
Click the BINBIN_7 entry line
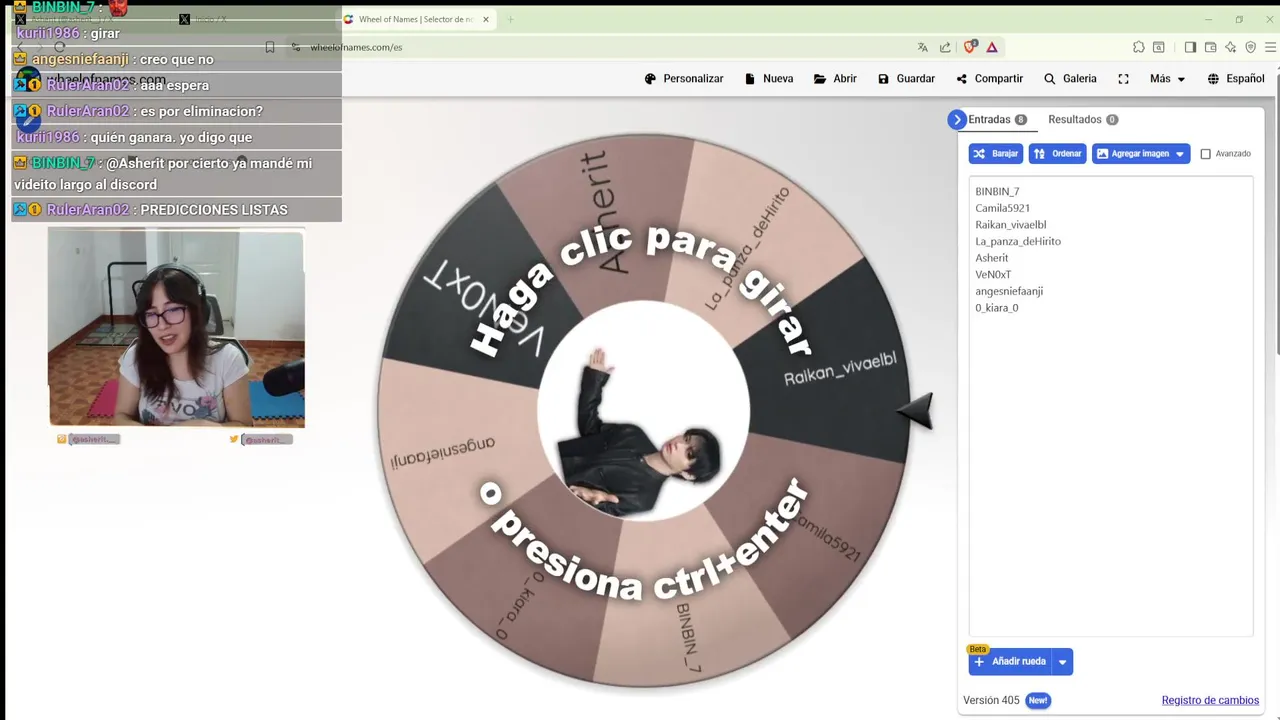point(997,191)
